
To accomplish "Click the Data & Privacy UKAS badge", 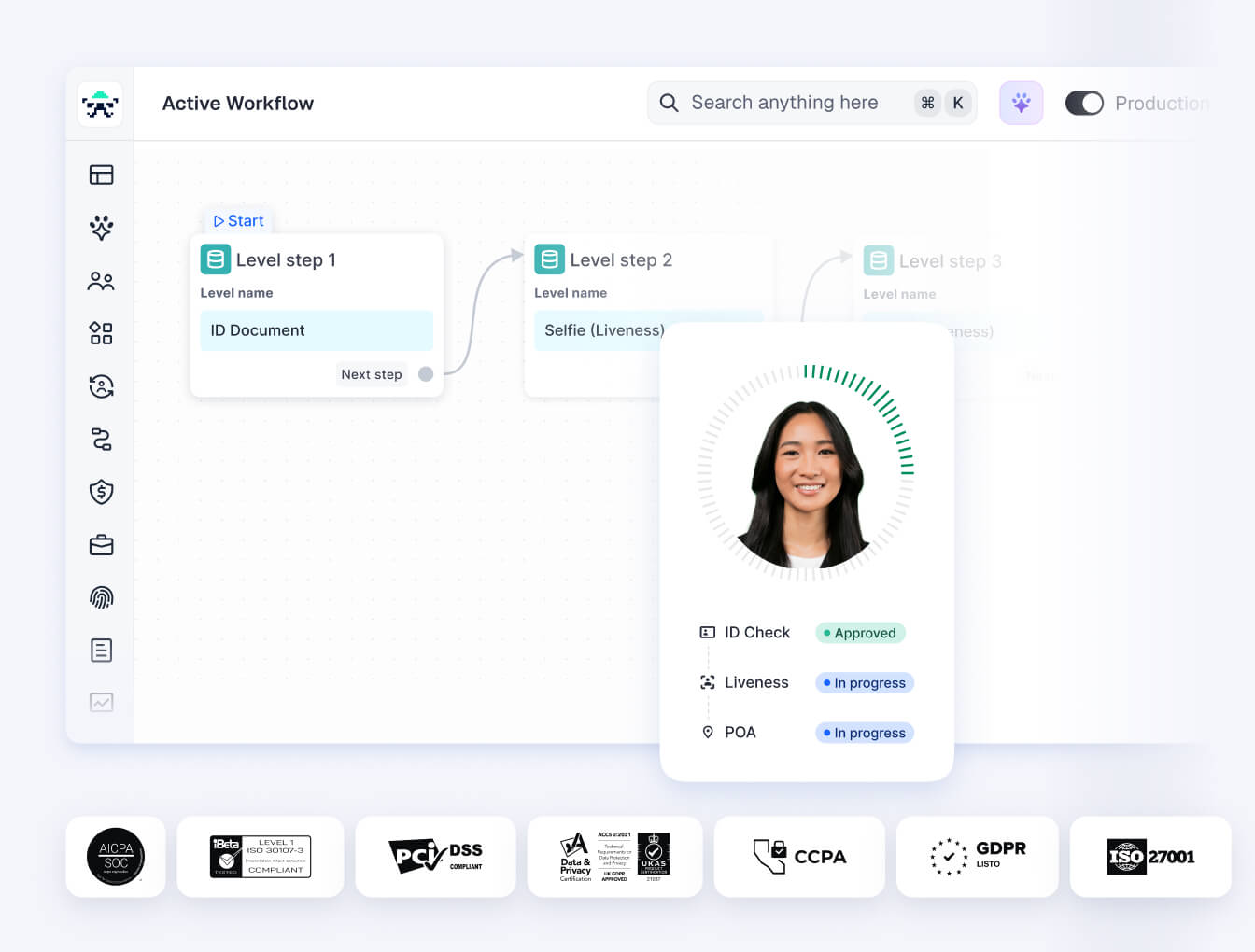I will point(614,857).
